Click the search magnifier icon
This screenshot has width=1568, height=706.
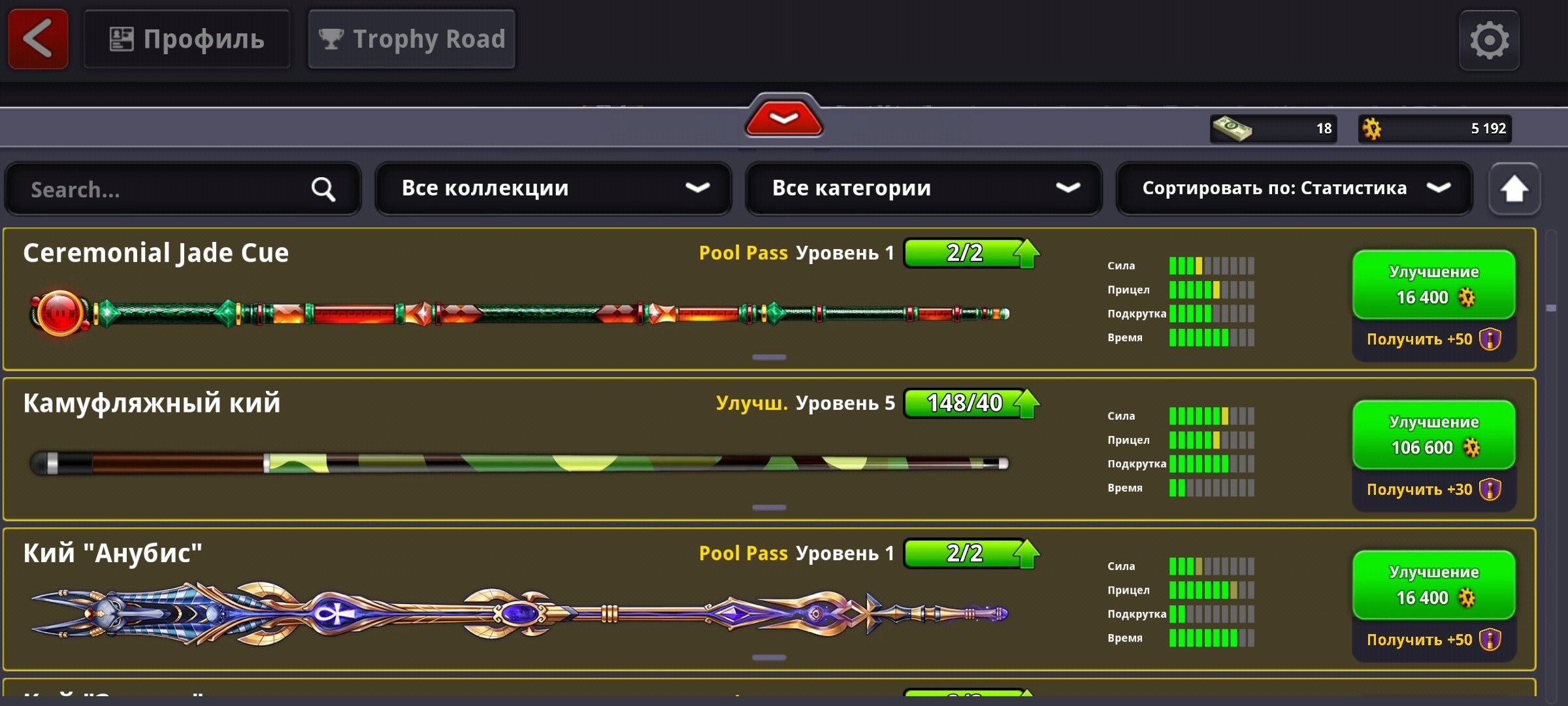[x=323, y=190]
